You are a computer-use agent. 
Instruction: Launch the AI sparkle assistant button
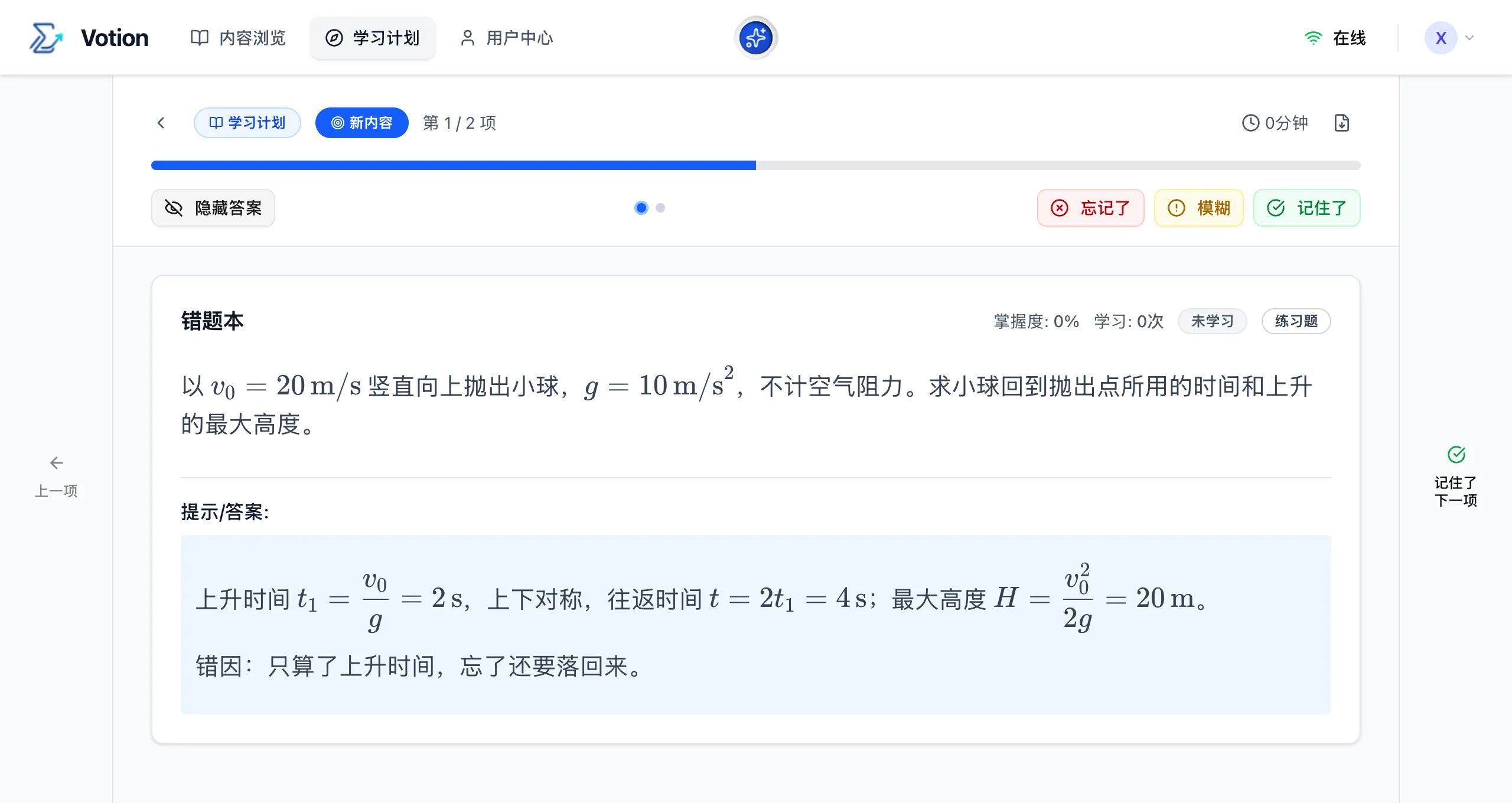755,38
